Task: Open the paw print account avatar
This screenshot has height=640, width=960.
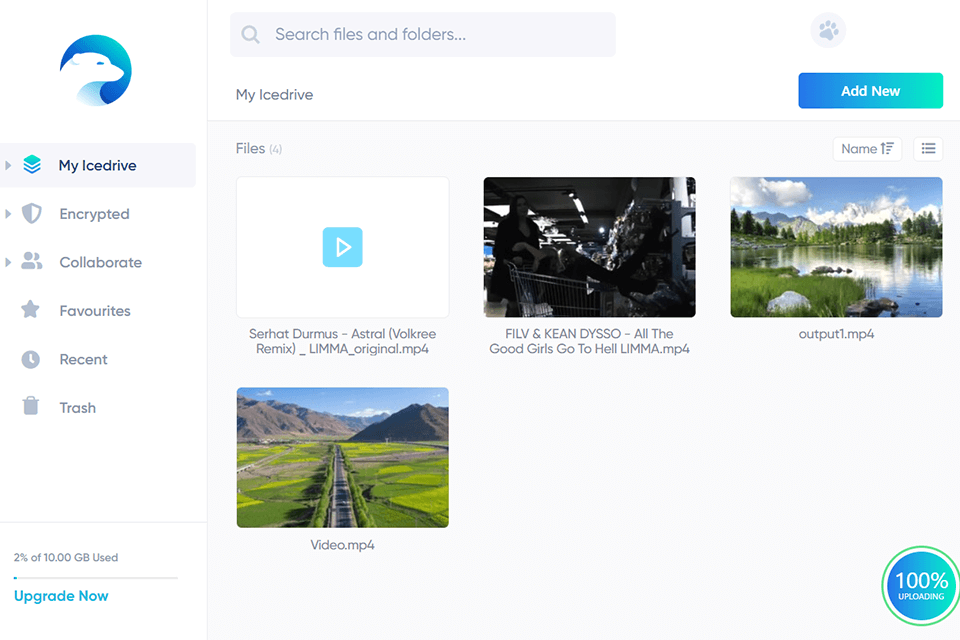Action: click(x=828, y=30)
